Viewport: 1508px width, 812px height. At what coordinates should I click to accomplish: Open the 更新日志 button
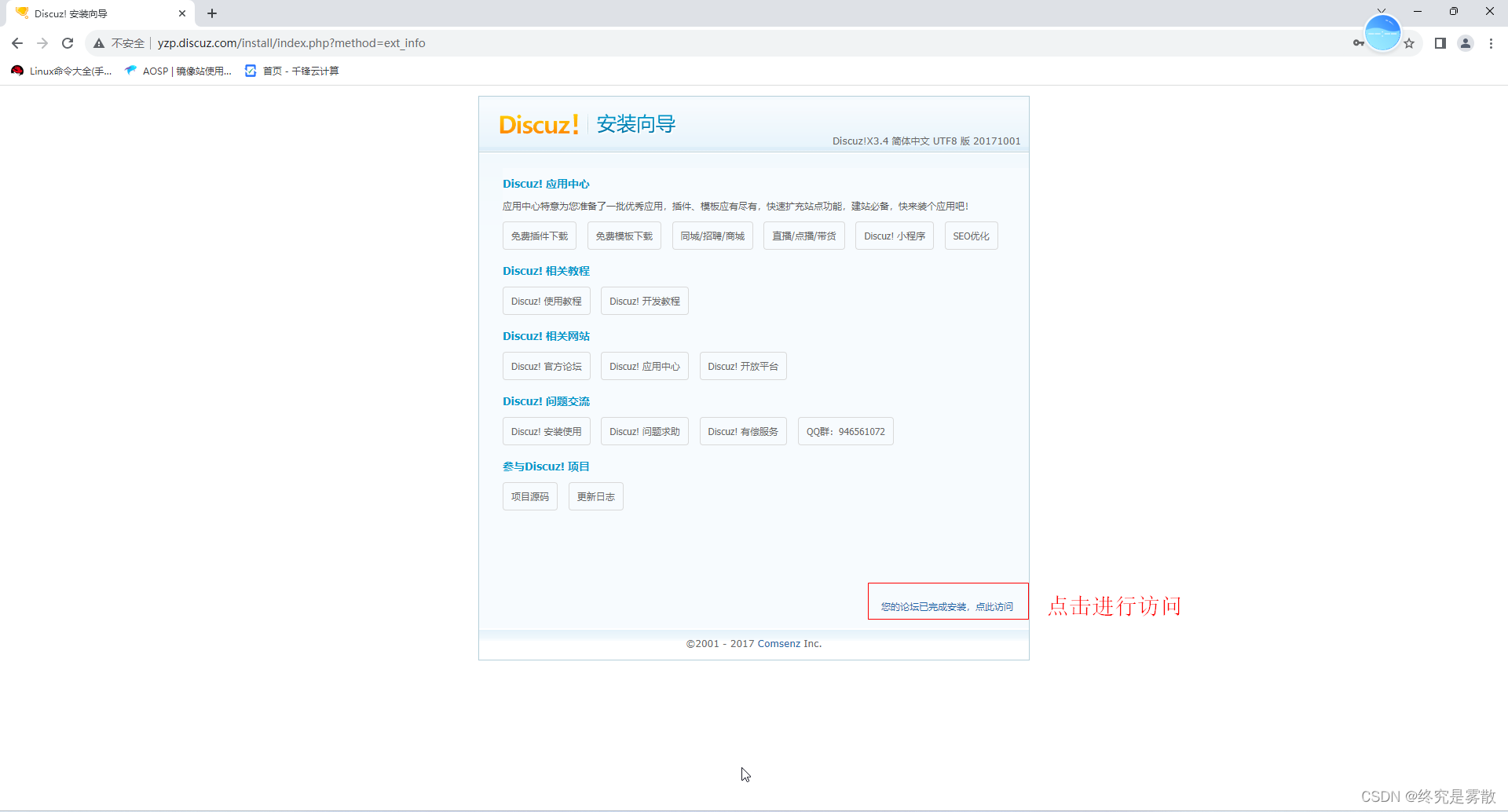[x=596, y=496]
